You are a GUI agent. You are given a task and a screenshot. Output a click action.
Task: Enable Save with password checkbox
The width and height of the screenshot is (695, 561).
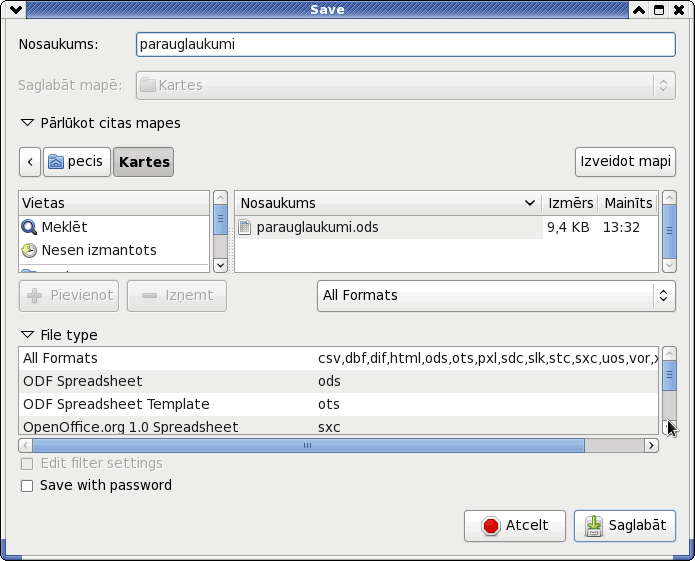27,486
